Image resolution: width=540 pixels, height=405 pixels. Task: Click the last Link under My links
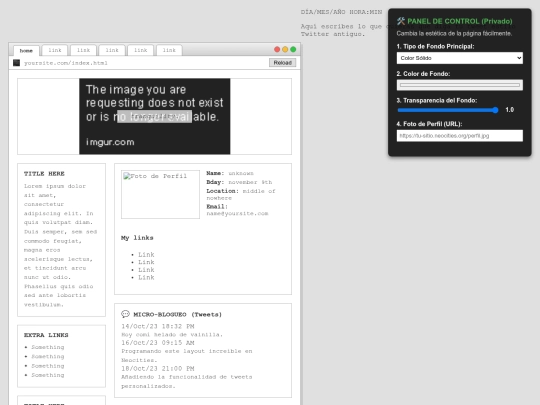146,277
